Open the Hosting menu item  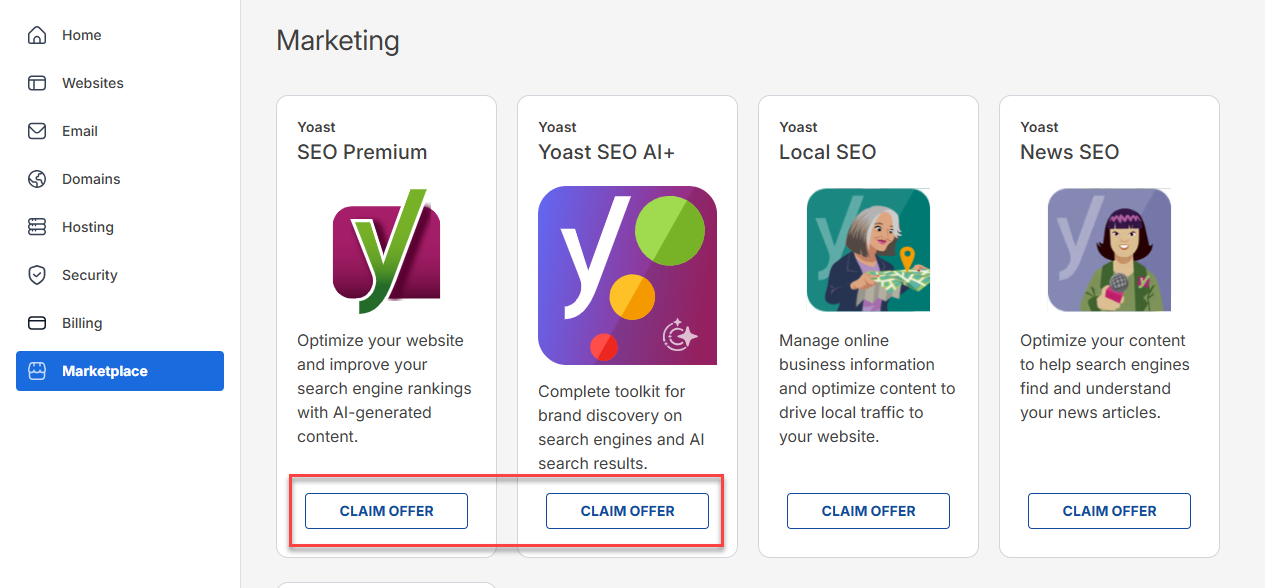click(x=87, y=227)
